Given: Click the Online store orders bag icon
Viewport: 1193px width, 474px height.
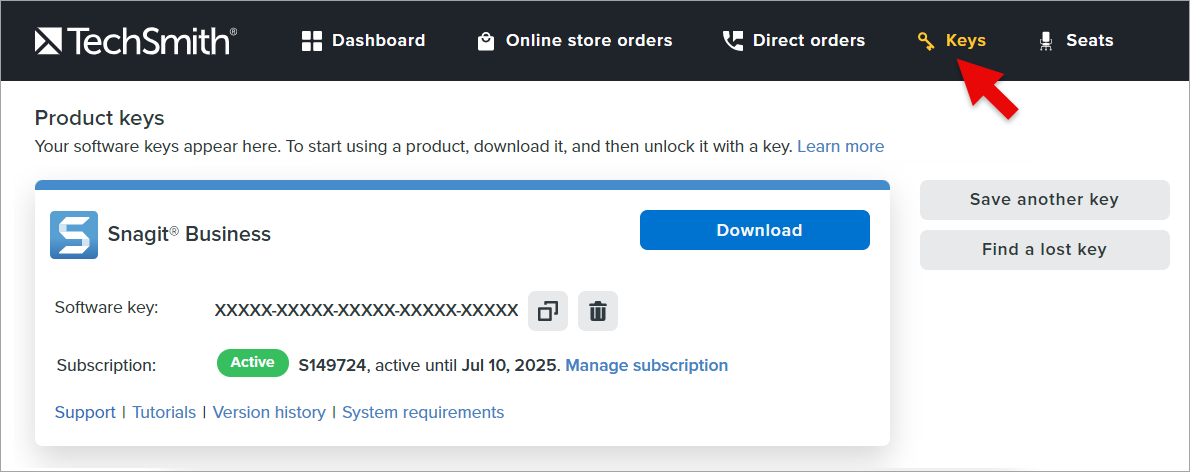Looking at the screenshot, I should 486,41.
